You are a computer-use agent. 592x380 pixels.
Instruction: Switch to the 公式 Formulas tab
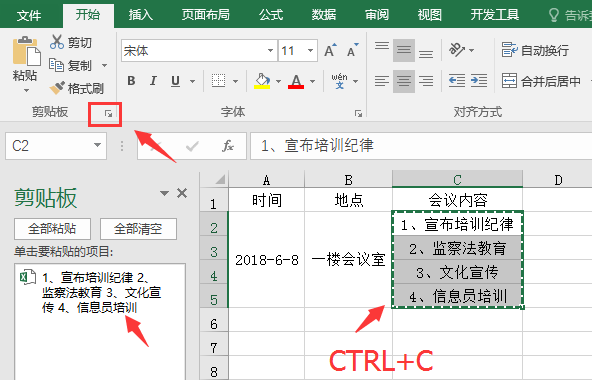[271, 15]
